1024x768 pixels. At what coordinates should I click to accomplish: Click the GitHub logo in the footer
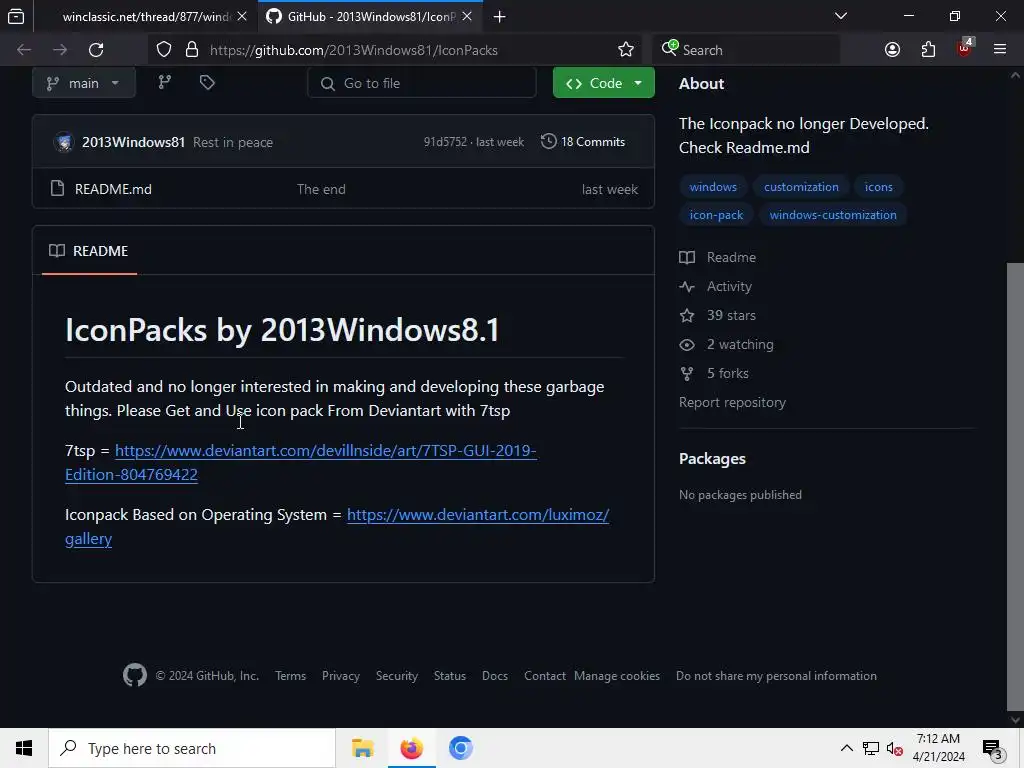(135, 675)
